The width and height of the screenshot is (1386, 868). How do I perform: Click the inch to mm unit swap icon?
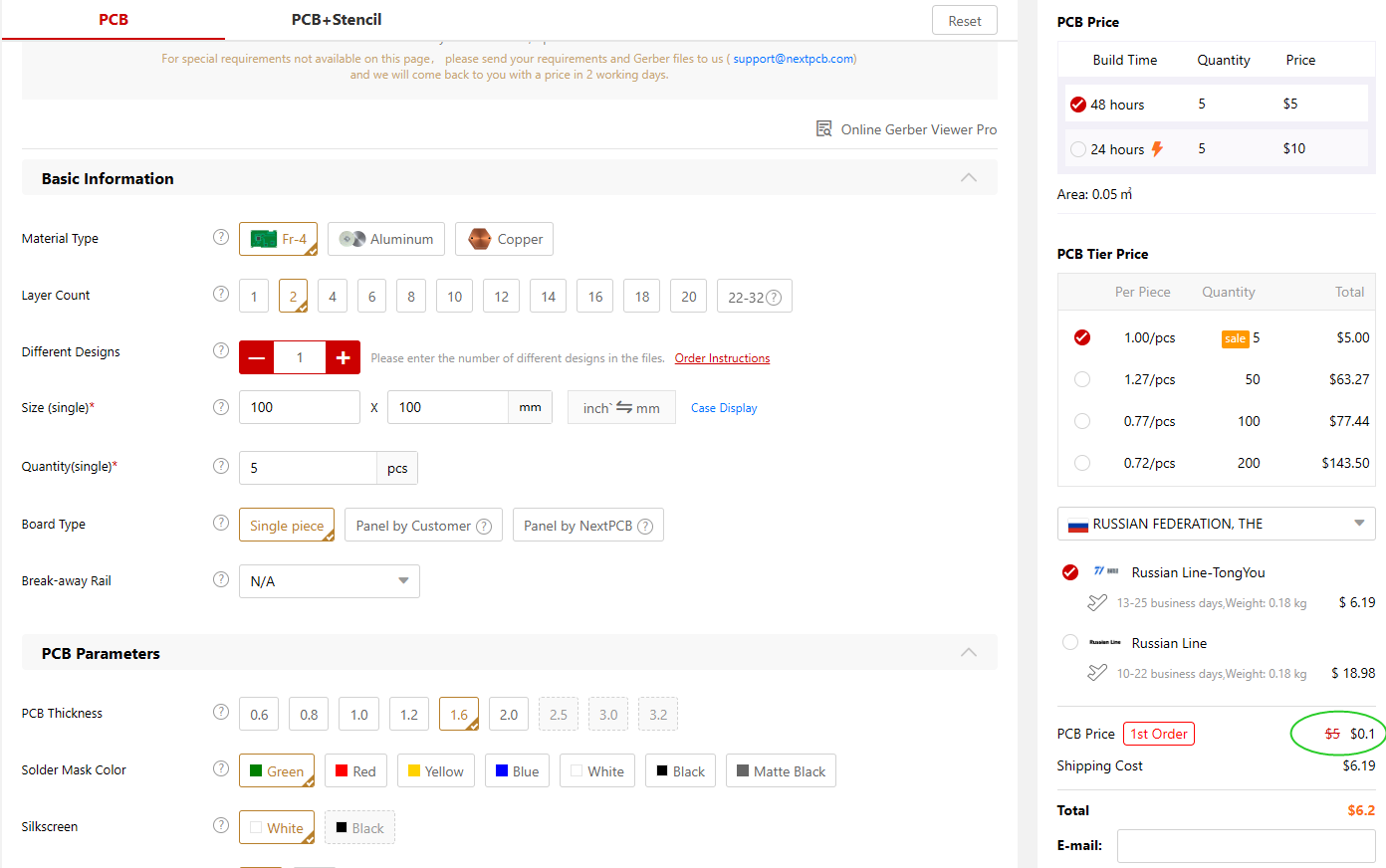click(x=624, y=407)
